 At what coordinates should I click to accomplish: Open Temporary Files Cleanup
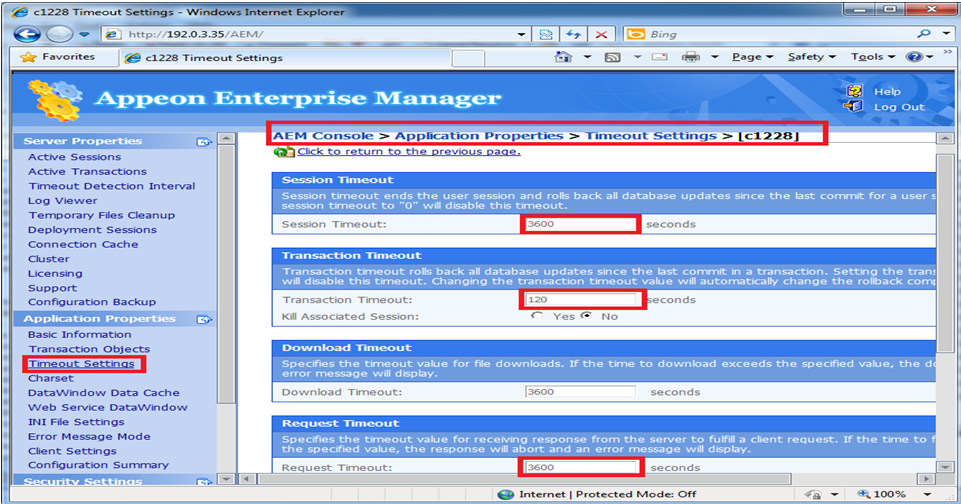pyautogui.click(x=101, y=215)
